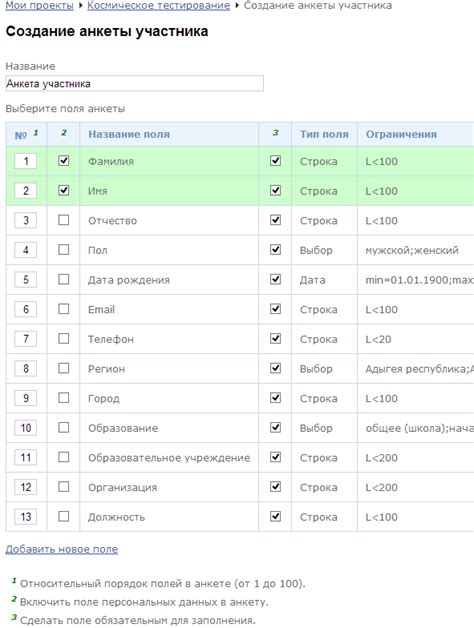Select include checkbox for Образование
This screenshot has width=474, height=628.
(x=64, y=427)
